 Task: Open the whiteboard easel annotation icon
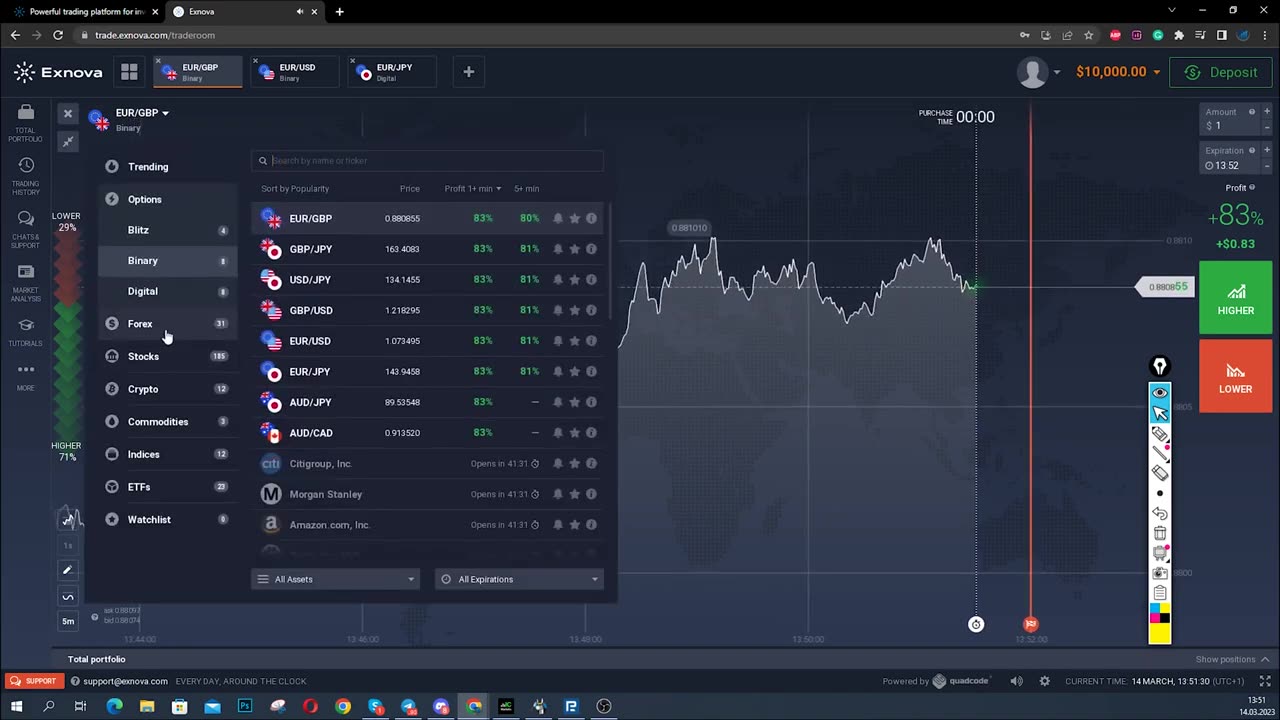1160,553
